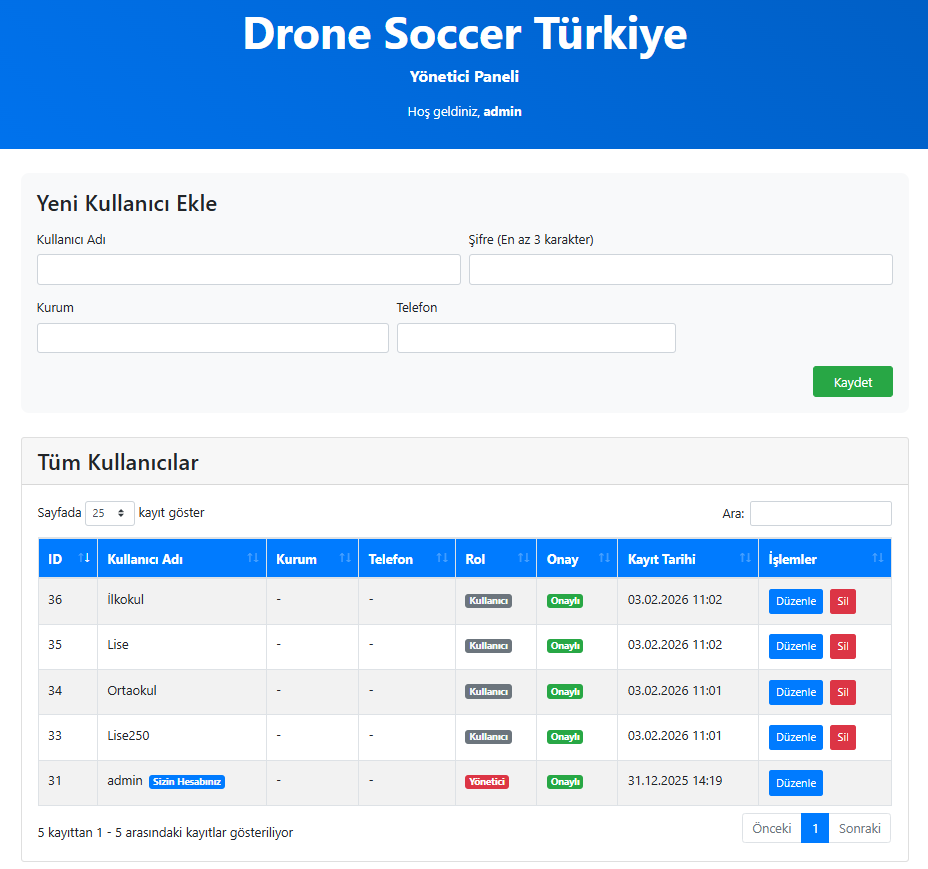Viewport: 928px width, 869px height.
Task: Click the İşlemler column sort arrows
Action: click(x=876, y=559)
